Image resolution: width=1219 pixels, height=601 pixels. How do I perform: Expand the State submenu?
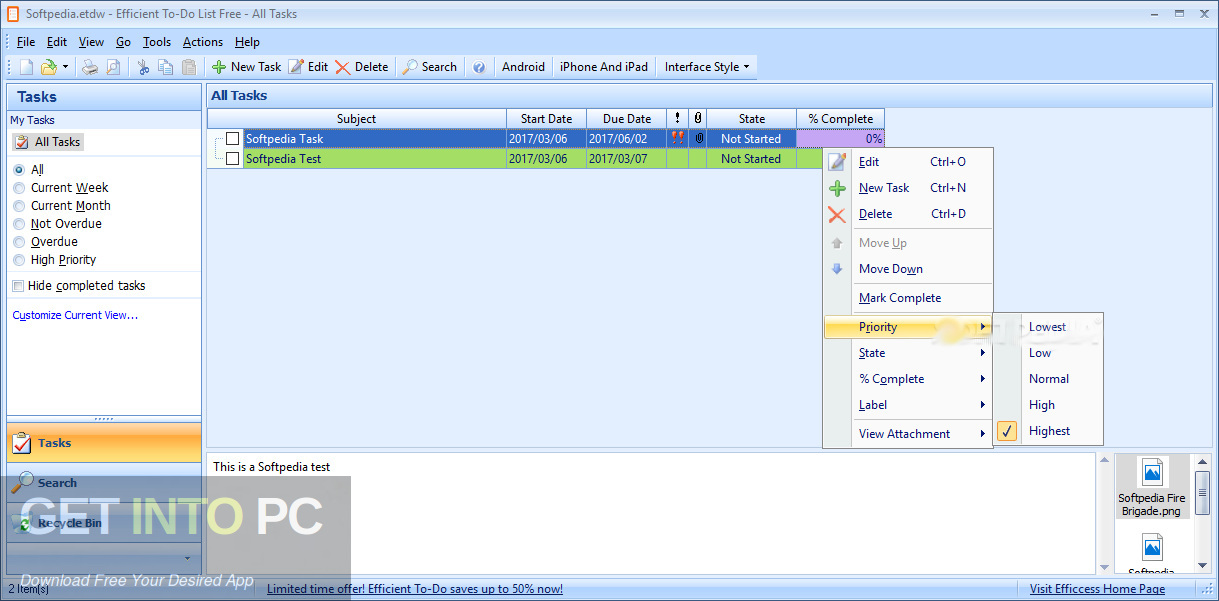tap(908, 353)
